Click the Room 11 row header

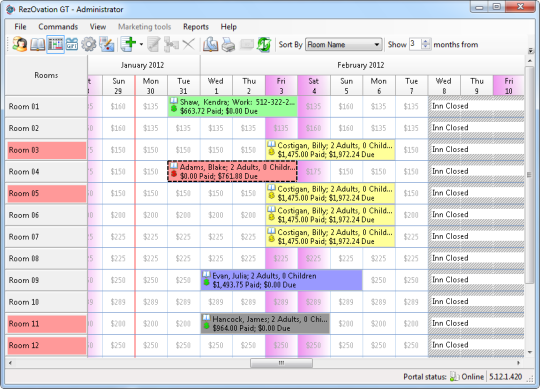click(46, 324)
